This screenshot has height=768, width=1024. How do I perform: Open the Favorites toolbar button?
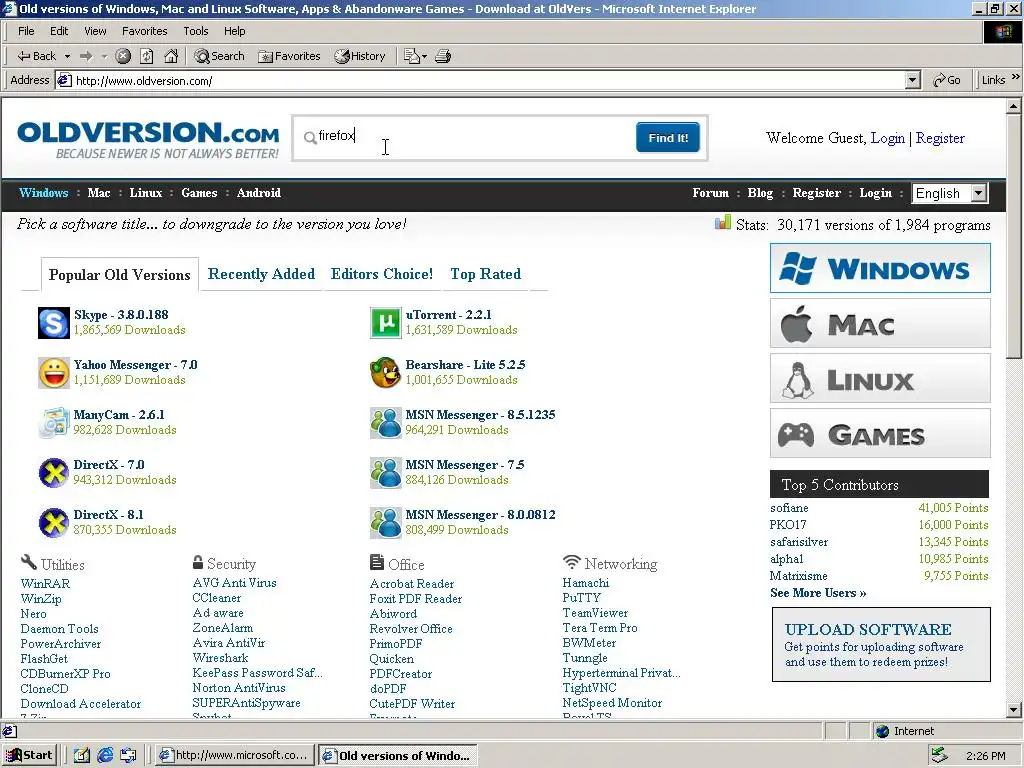point(289,56)
